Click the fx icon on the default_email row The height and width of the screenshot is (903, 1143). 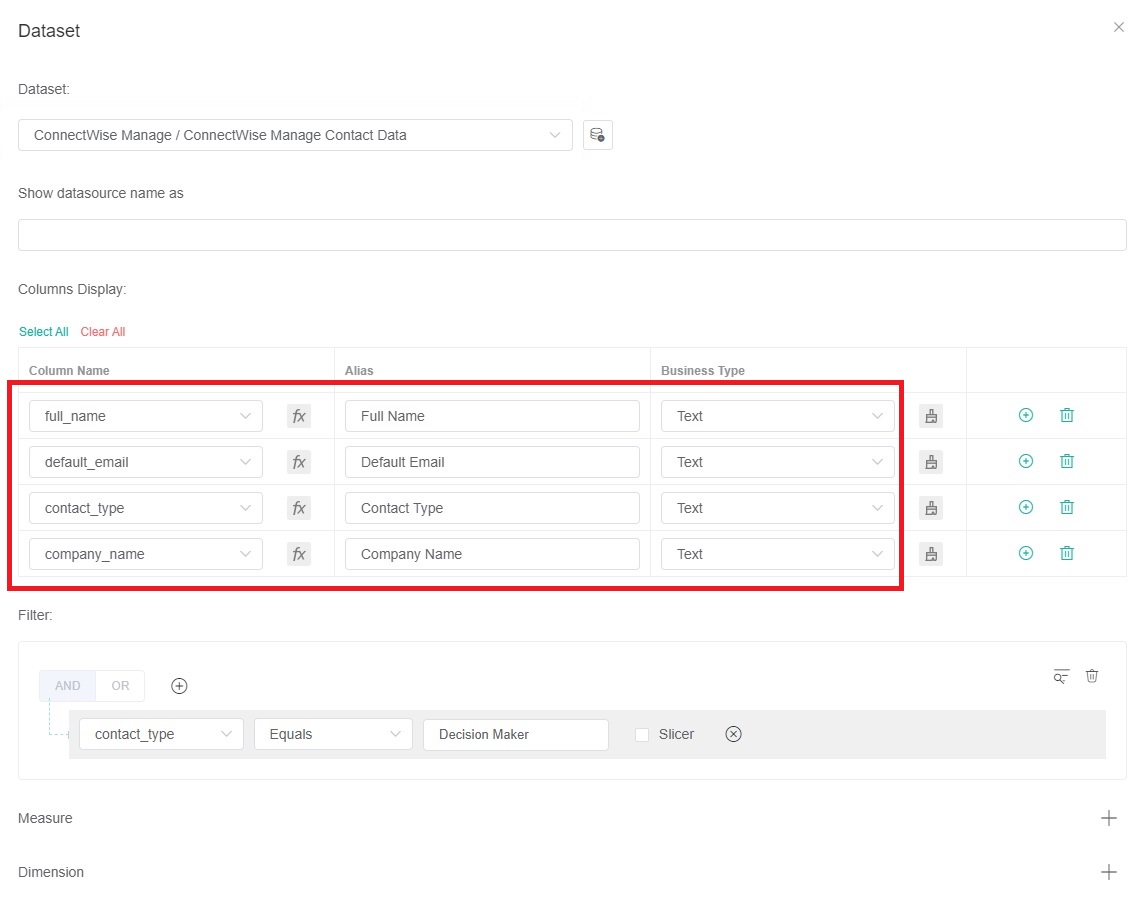(x=298, y=462)
